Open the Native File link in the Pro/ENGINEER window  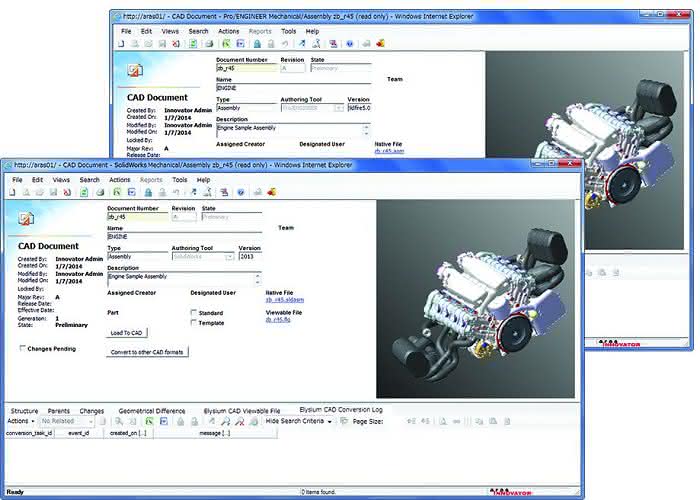[389, 151]
